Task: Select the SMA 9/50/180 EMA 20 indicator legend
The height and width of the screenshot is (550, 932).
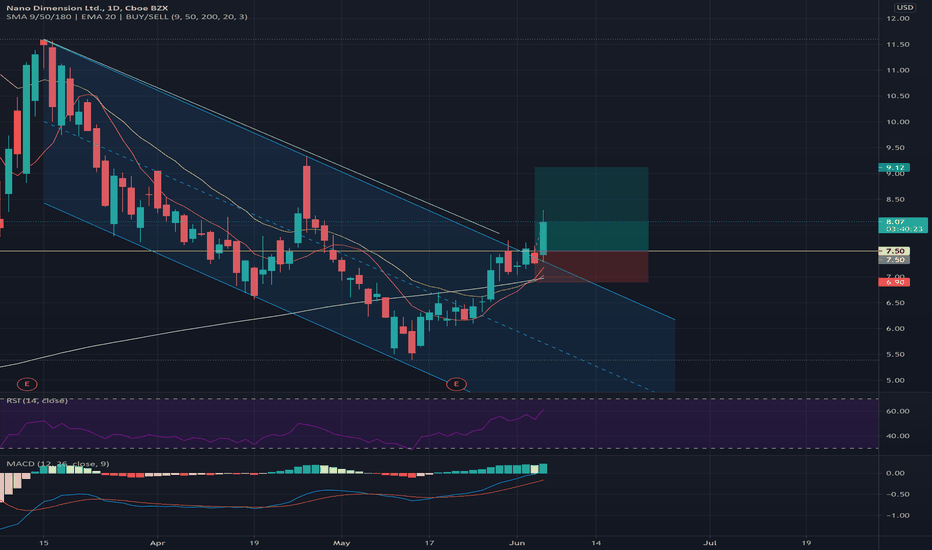Action: click(x=127, y=17)
